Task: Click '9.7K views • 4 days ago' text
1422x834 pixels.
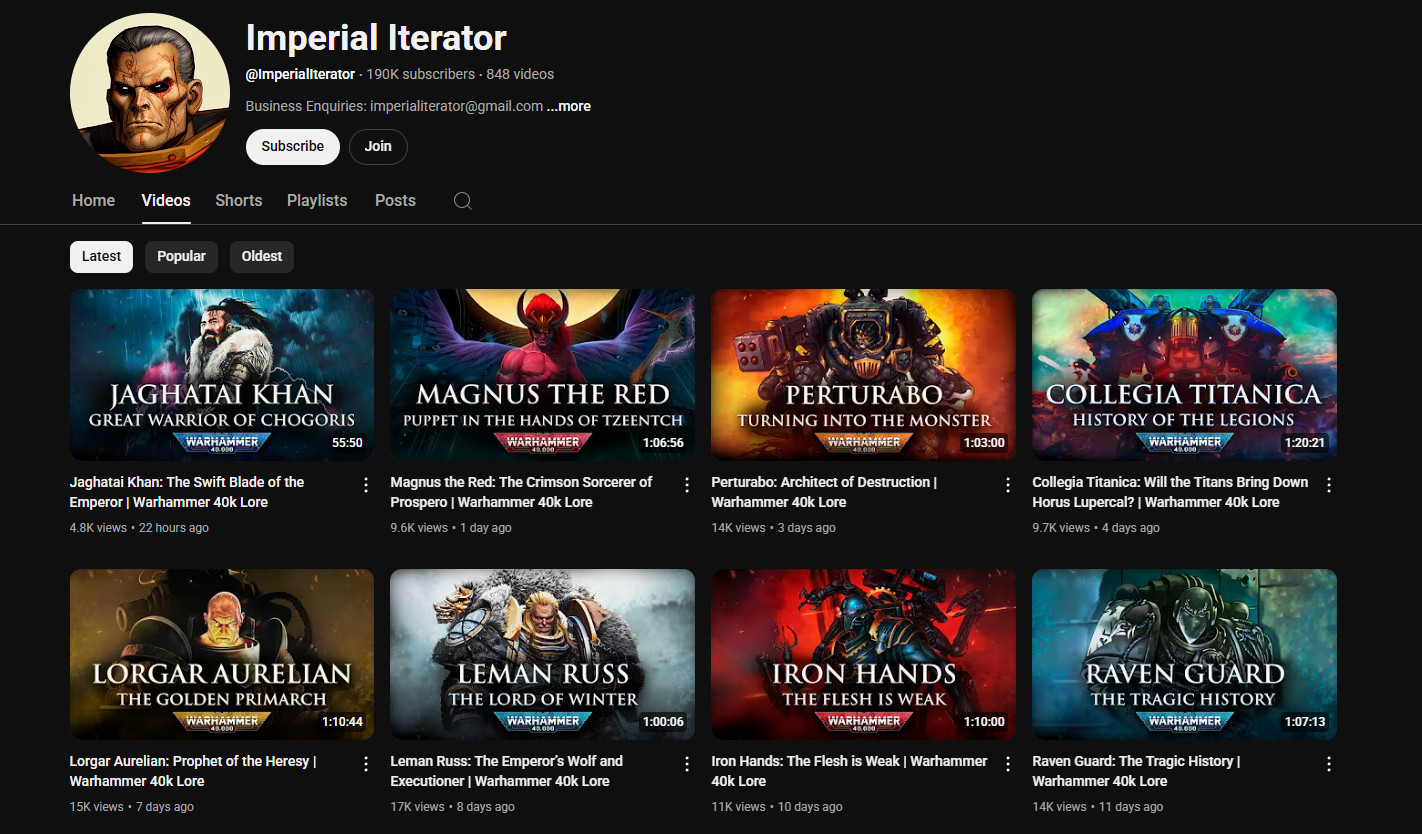Action: pos(1096,528)
